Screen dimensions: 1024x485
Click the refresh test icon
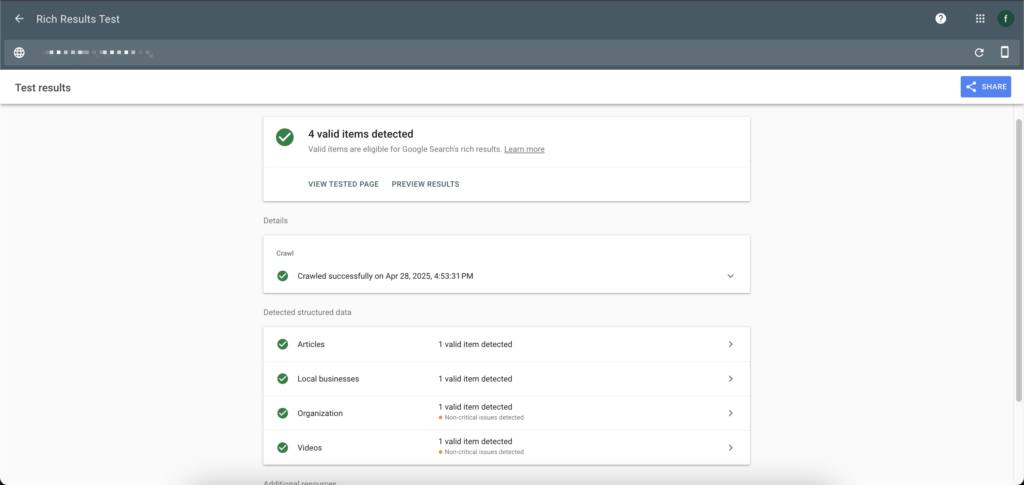tap(979, 53)
